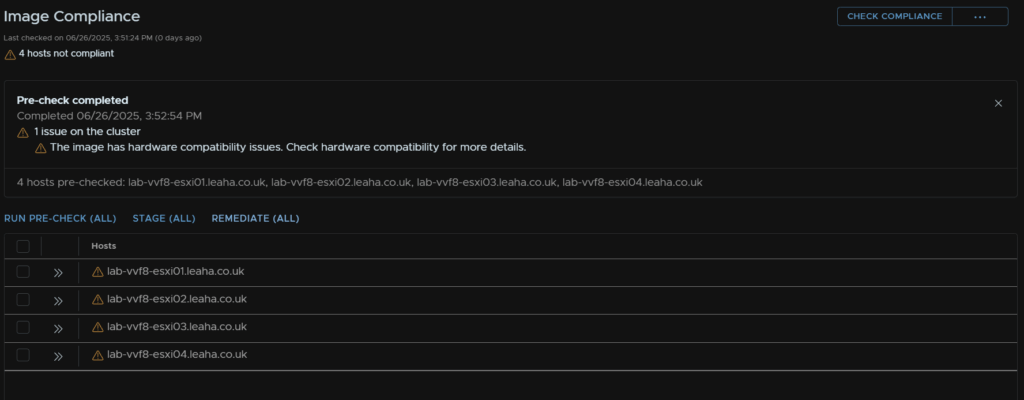Toggle the select-all hosts header checkbox
Viewport: 1024px width, 400px height.
23,246
